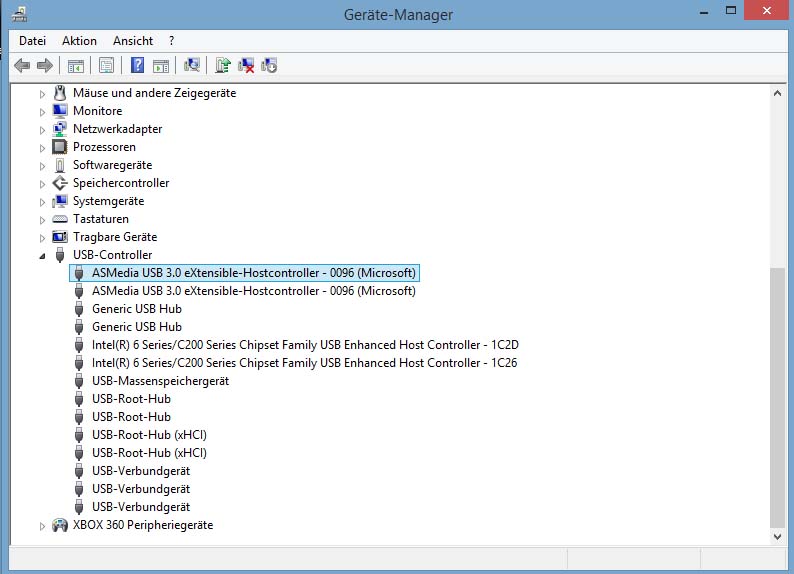The height and width of the screenshot is (574, 794).
Task: Expand the Netzwerkadapter node
Action: pos(43,130)
